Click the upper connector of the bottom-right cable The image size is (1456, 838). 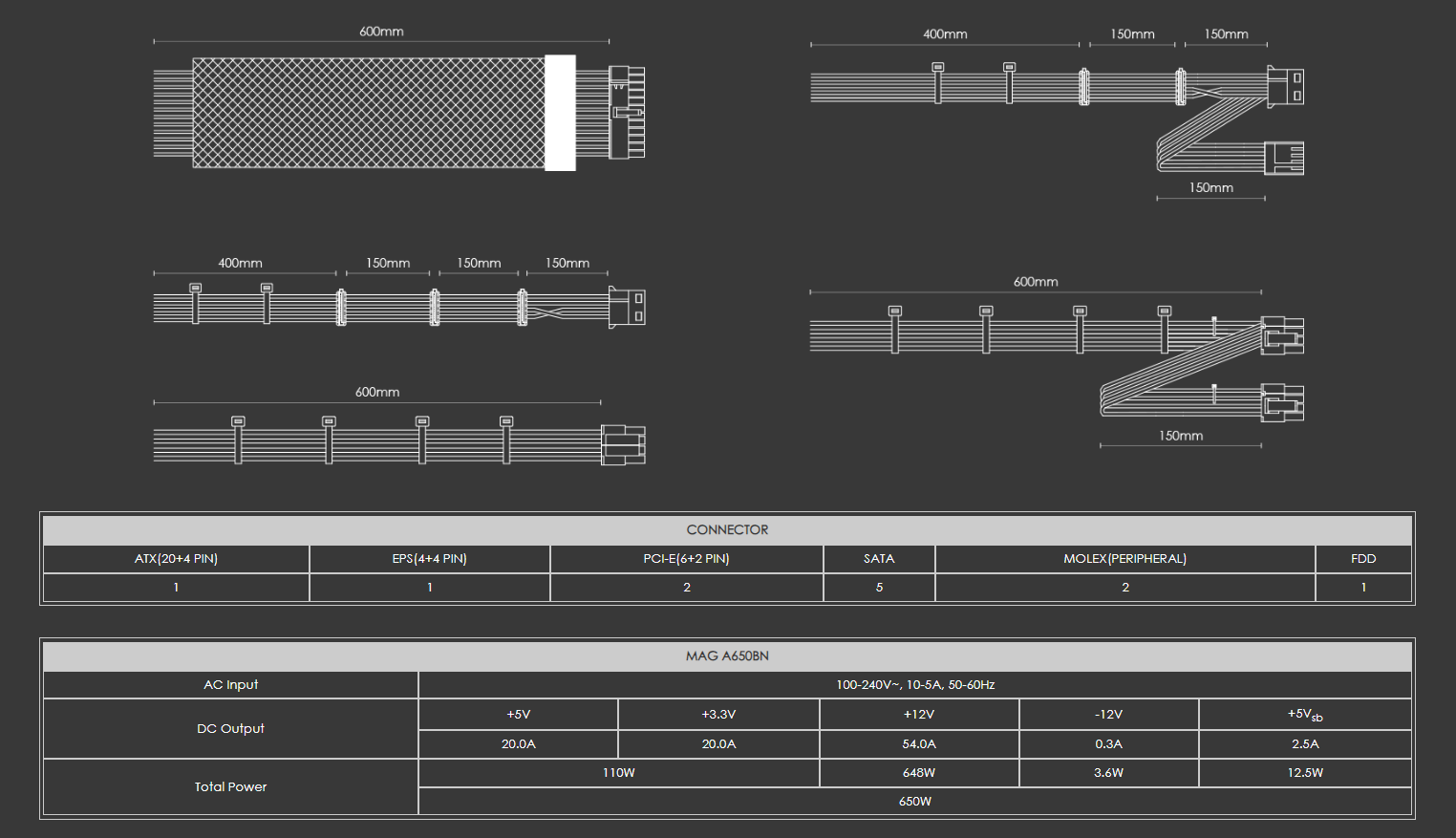pos(1282,336)
